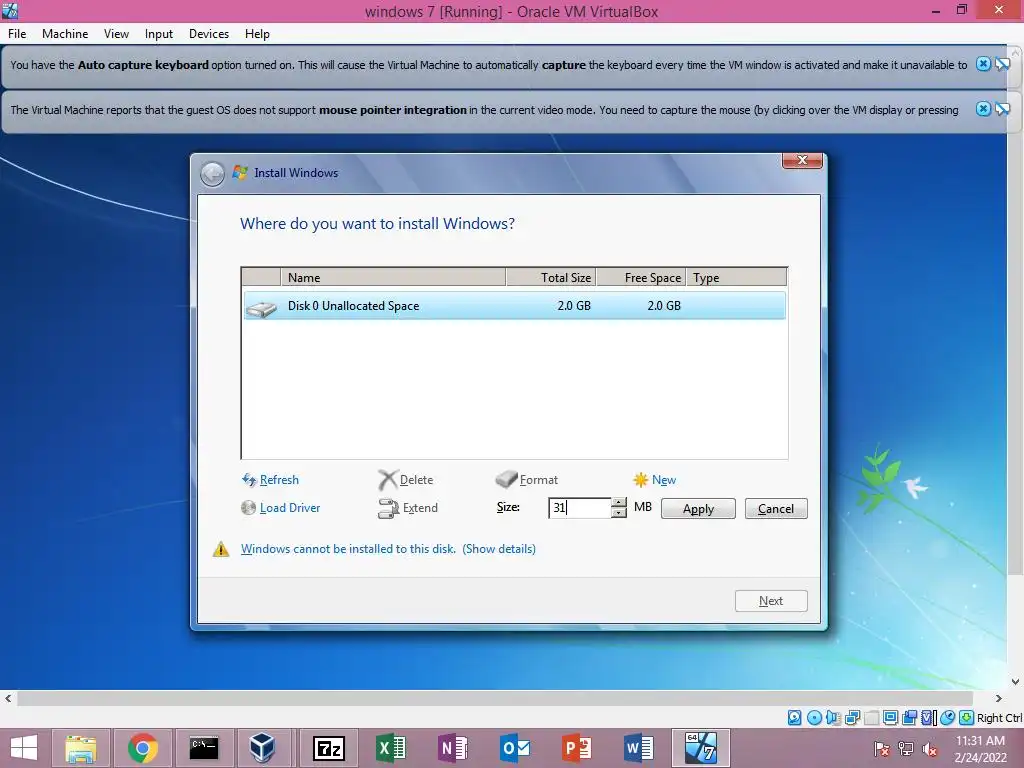Viewport: 1024px width, 768px height.
Task: Decrease size with the spinner down arrow
Action: click(618, 513)
